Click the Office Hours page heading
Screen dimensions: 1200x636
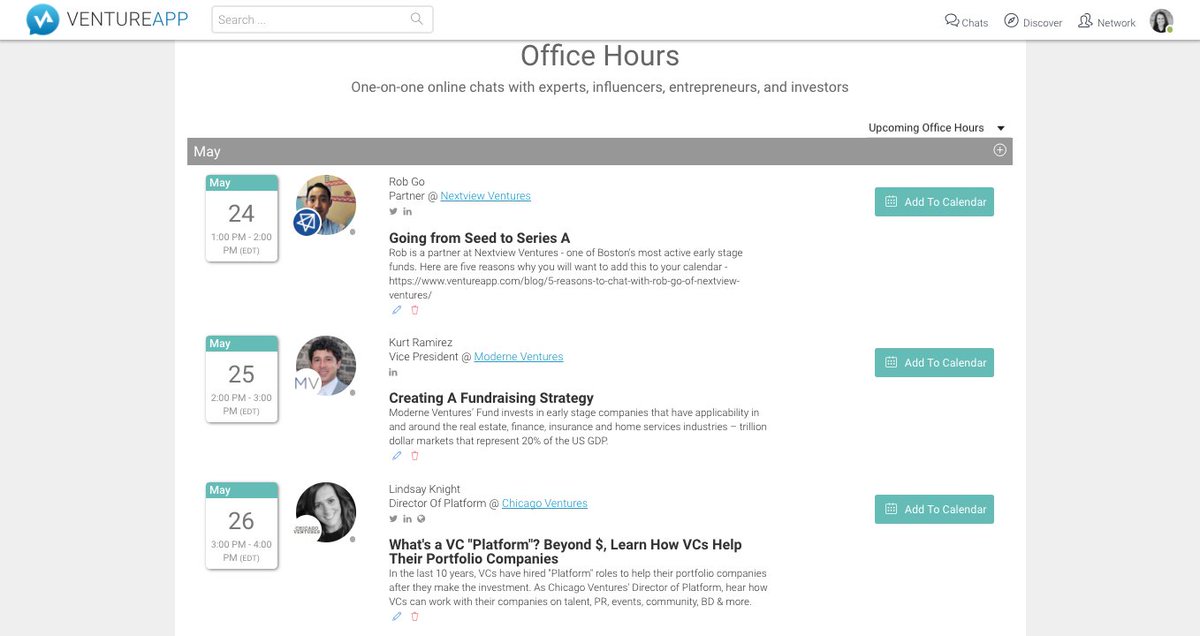coord(600,56)
